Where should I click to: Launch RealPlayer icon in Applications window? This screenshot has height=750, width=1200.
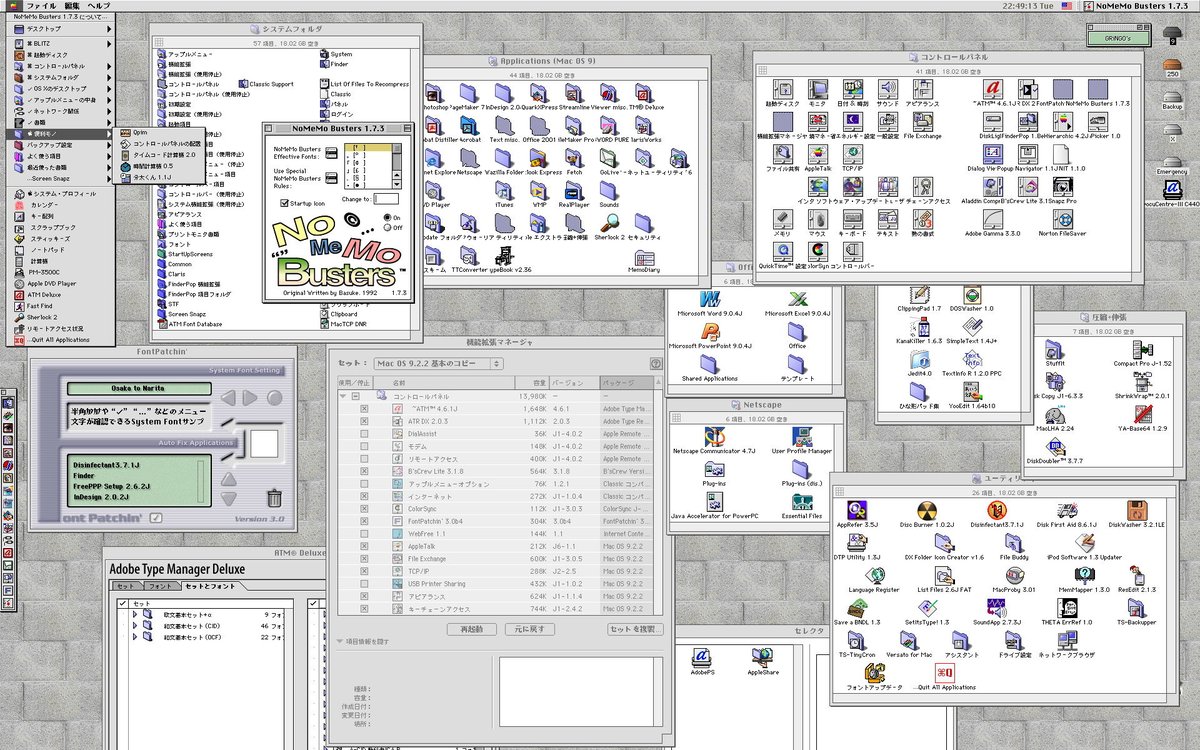point(573,190)
